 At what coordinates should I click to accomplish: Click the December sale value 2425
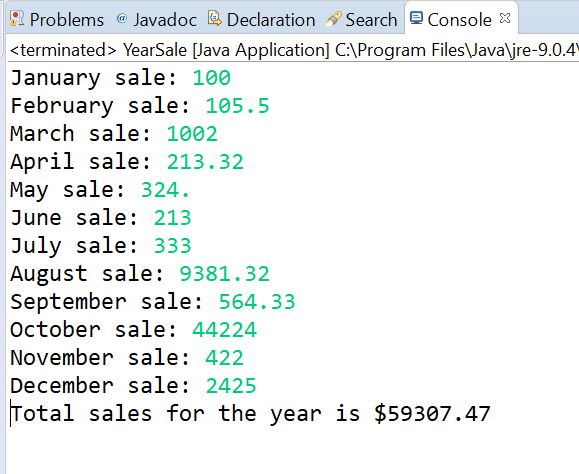231,386
